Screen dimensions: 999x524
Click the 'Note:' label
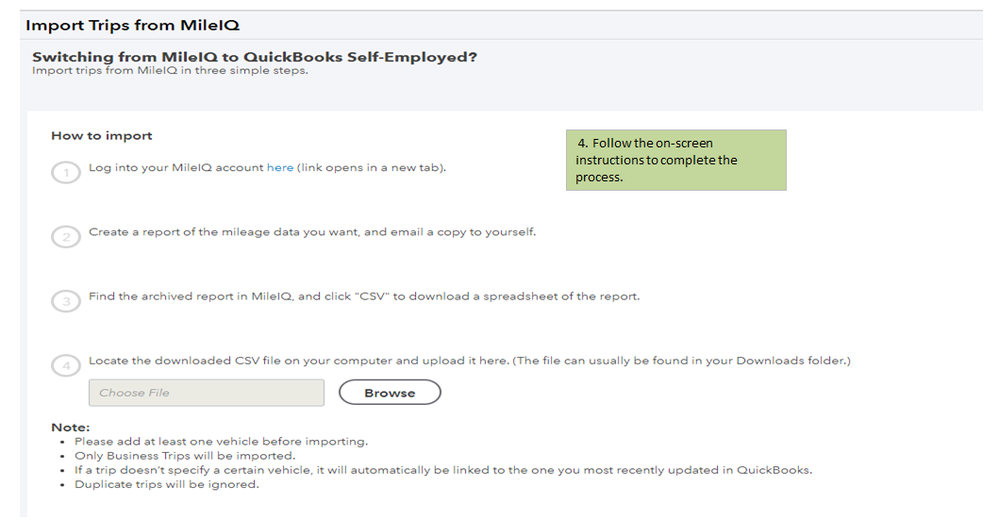70,427
